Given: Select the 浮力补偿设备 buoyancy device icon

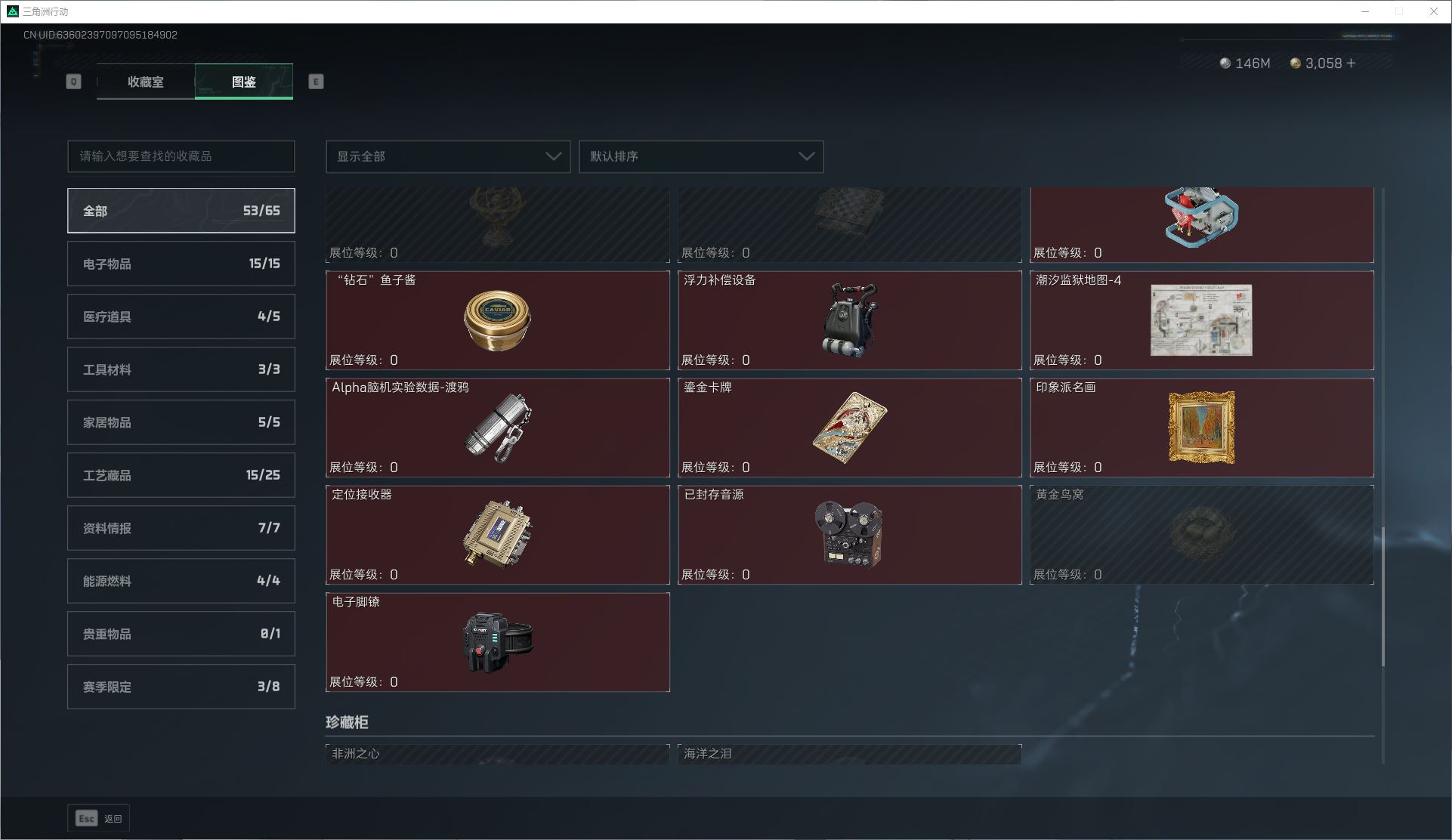Looking at the screenshot, I should [x=850, y=320].
